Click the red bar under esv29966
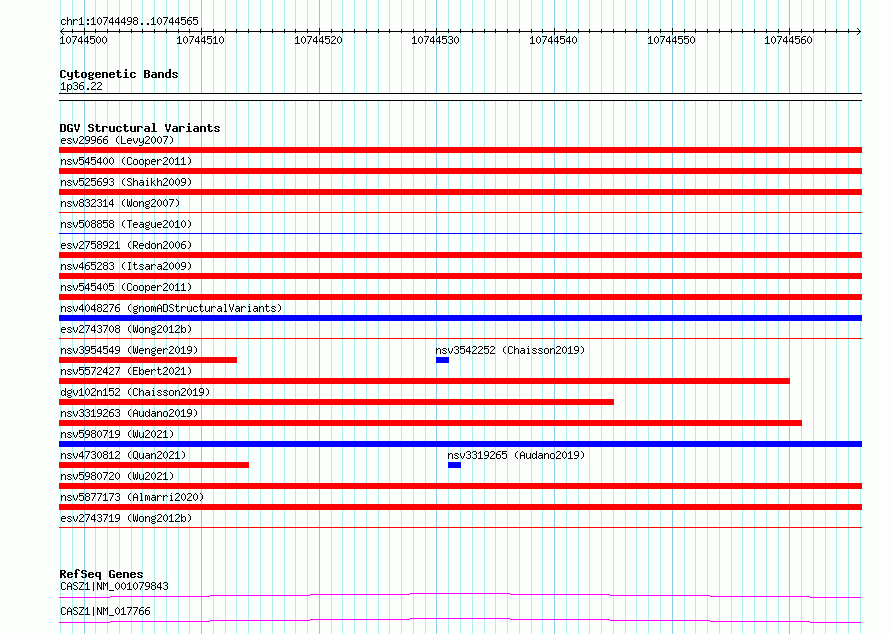Screen dimensions: 890x634 tap(460, 150)
